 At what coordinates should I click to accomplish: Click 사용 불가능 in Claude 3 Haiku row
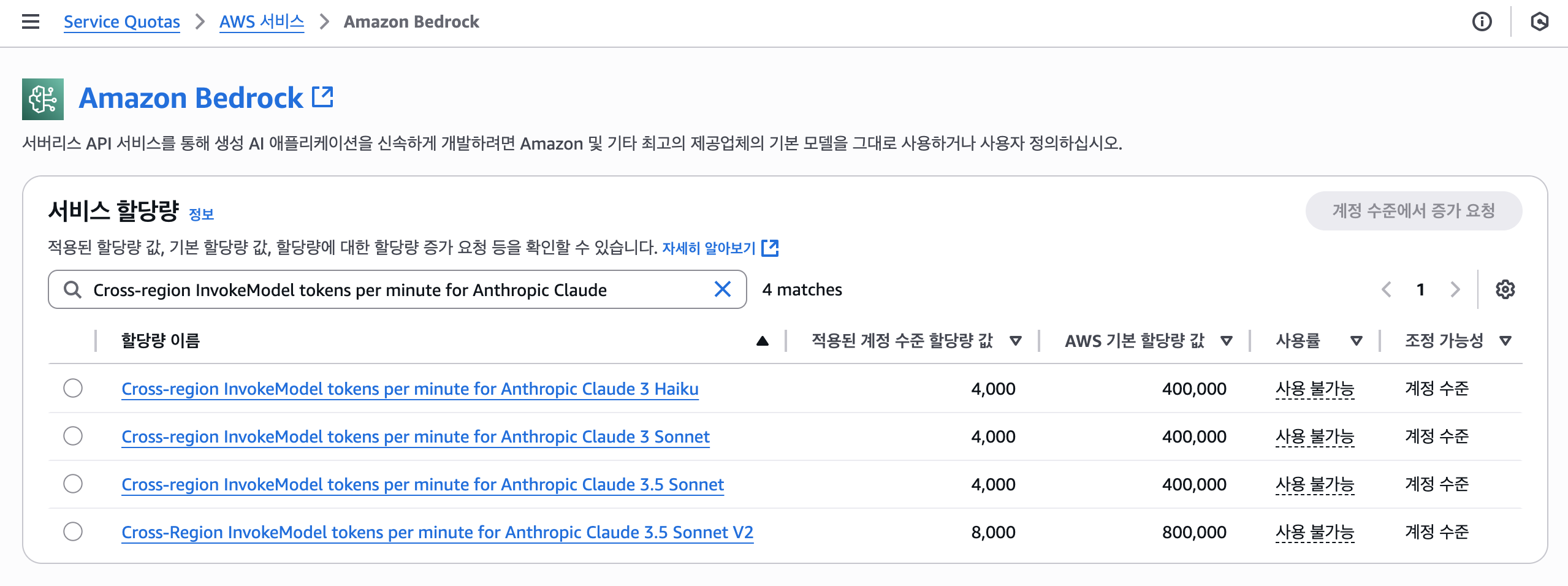pos(1315,389)
